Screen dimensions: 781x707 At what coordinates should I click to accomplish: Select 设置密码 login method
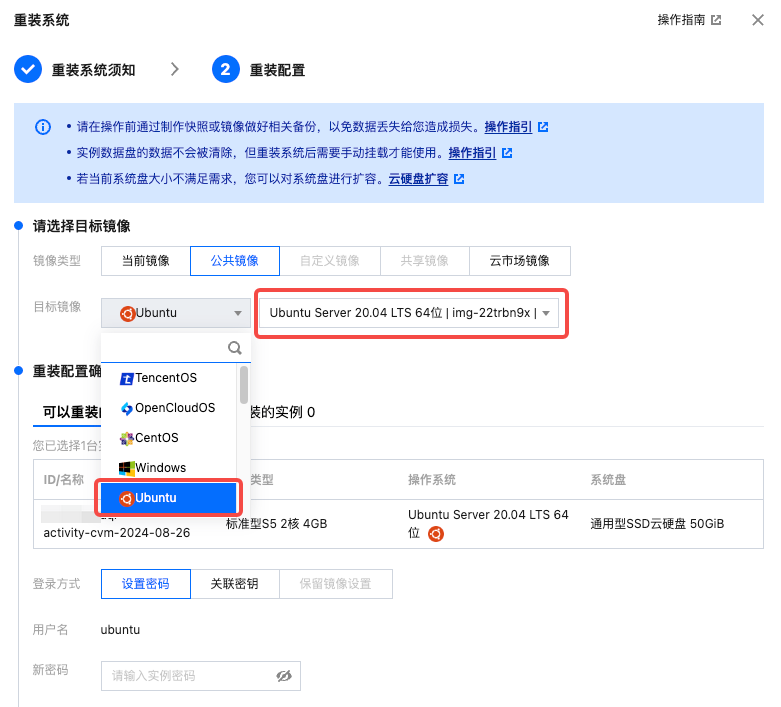click(145, 584)
